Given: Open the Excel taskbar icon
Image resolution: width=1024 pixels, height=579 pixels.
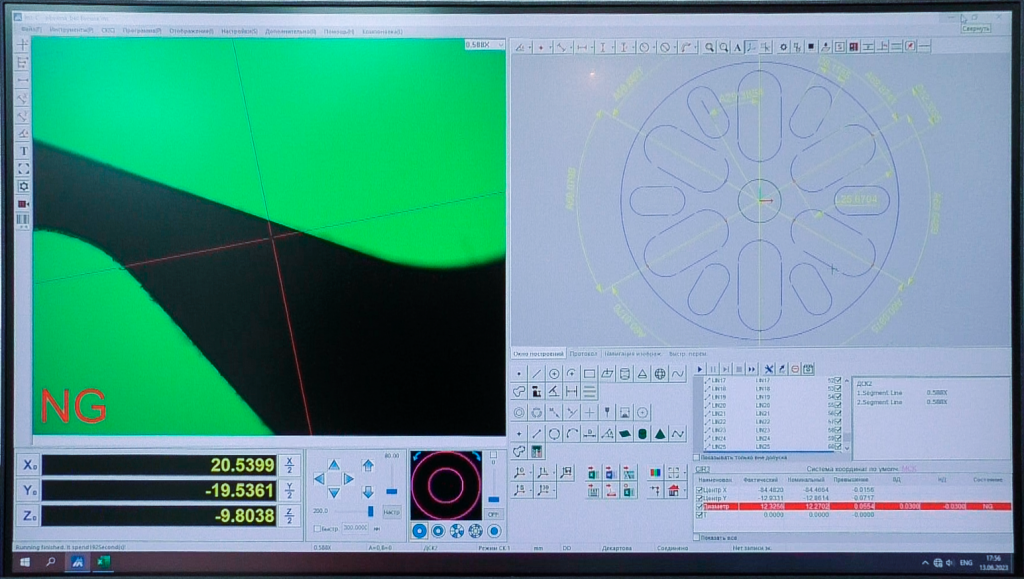Looking at the screenshot, I should pyautogui.click(x=103, y=562).
